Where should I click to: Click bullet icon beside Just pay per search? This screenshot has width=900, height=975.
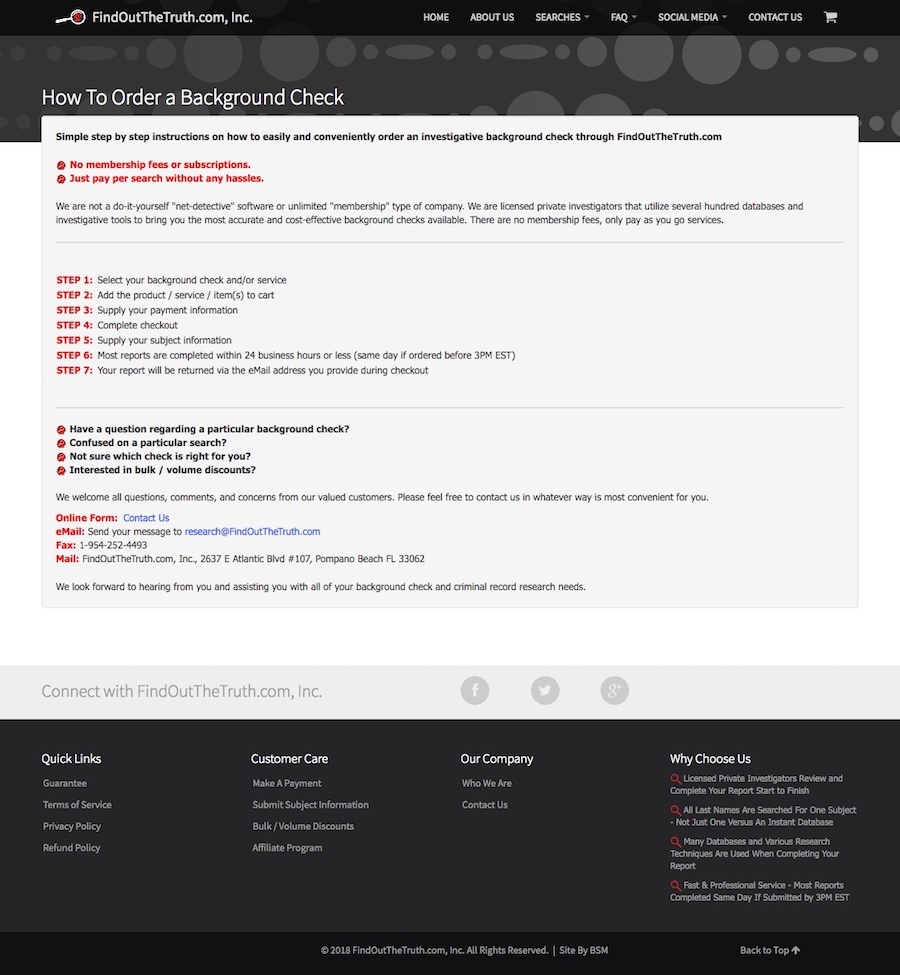61,179
